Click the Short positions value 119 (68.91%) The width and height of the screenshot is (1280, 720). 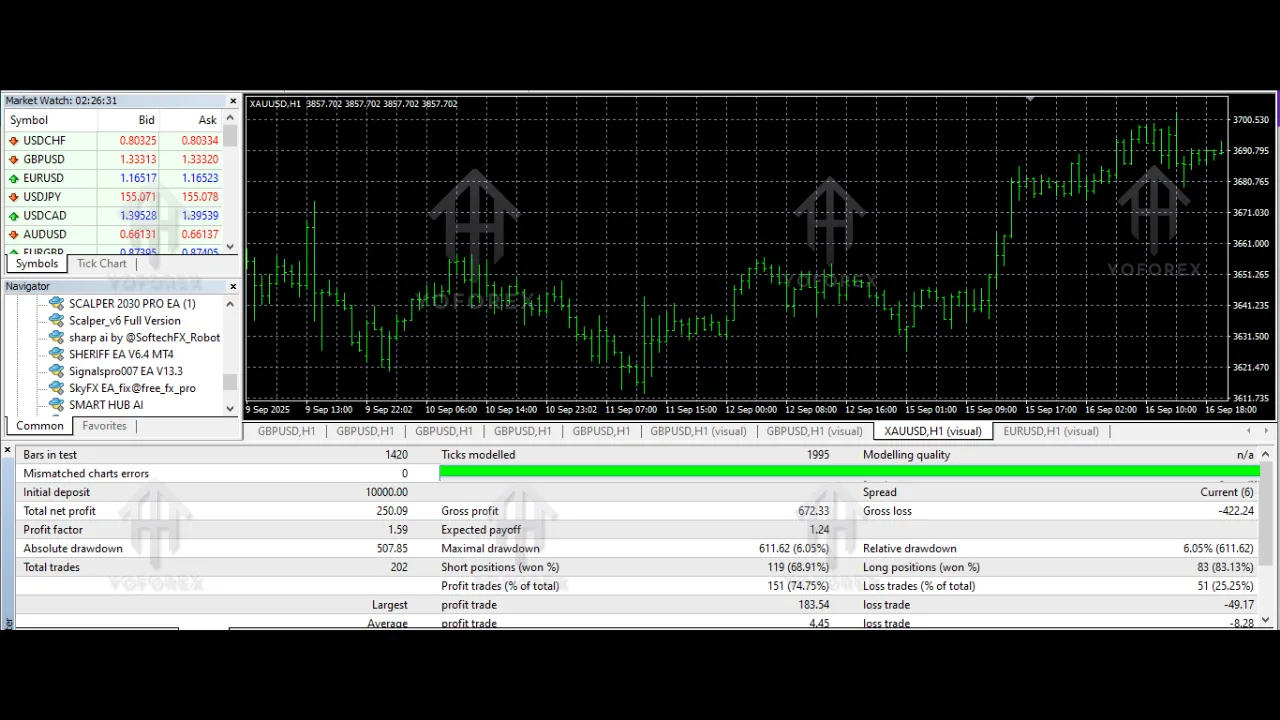tap(797, 567)
